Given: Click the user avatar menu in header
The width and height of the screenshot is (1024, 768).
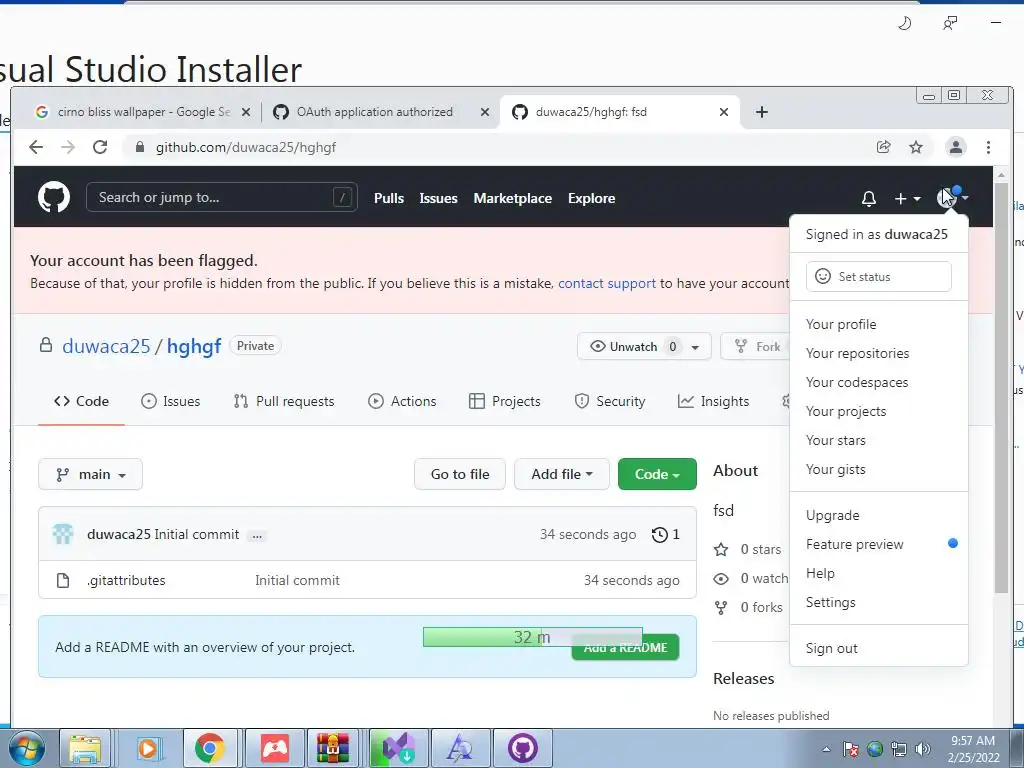Looking at the screenshot, I should (952, 197).
